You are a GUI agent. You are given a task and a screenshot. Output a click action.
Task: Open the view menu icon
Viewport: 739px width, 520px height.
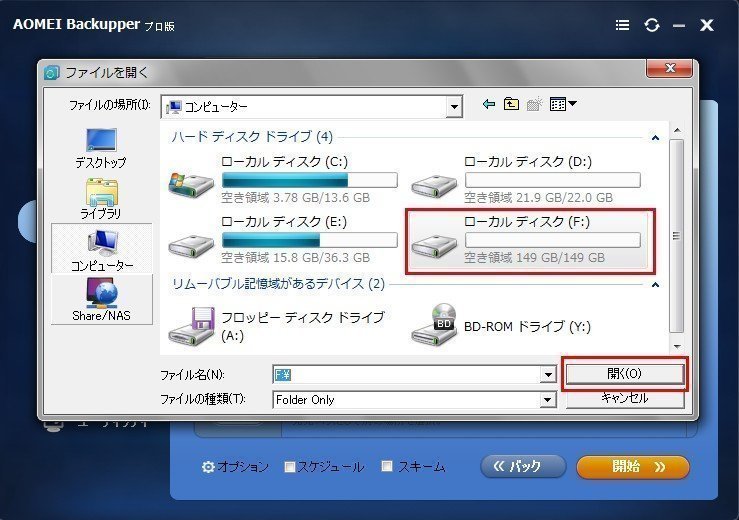tap(563, 104)
